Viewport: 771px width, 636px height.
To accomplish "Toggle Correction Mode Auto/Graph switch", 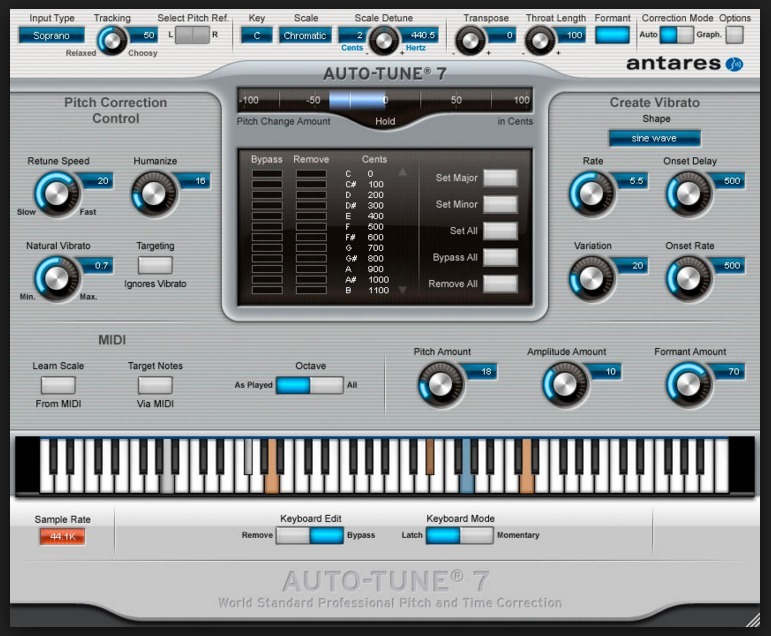I will coord(677,35).
